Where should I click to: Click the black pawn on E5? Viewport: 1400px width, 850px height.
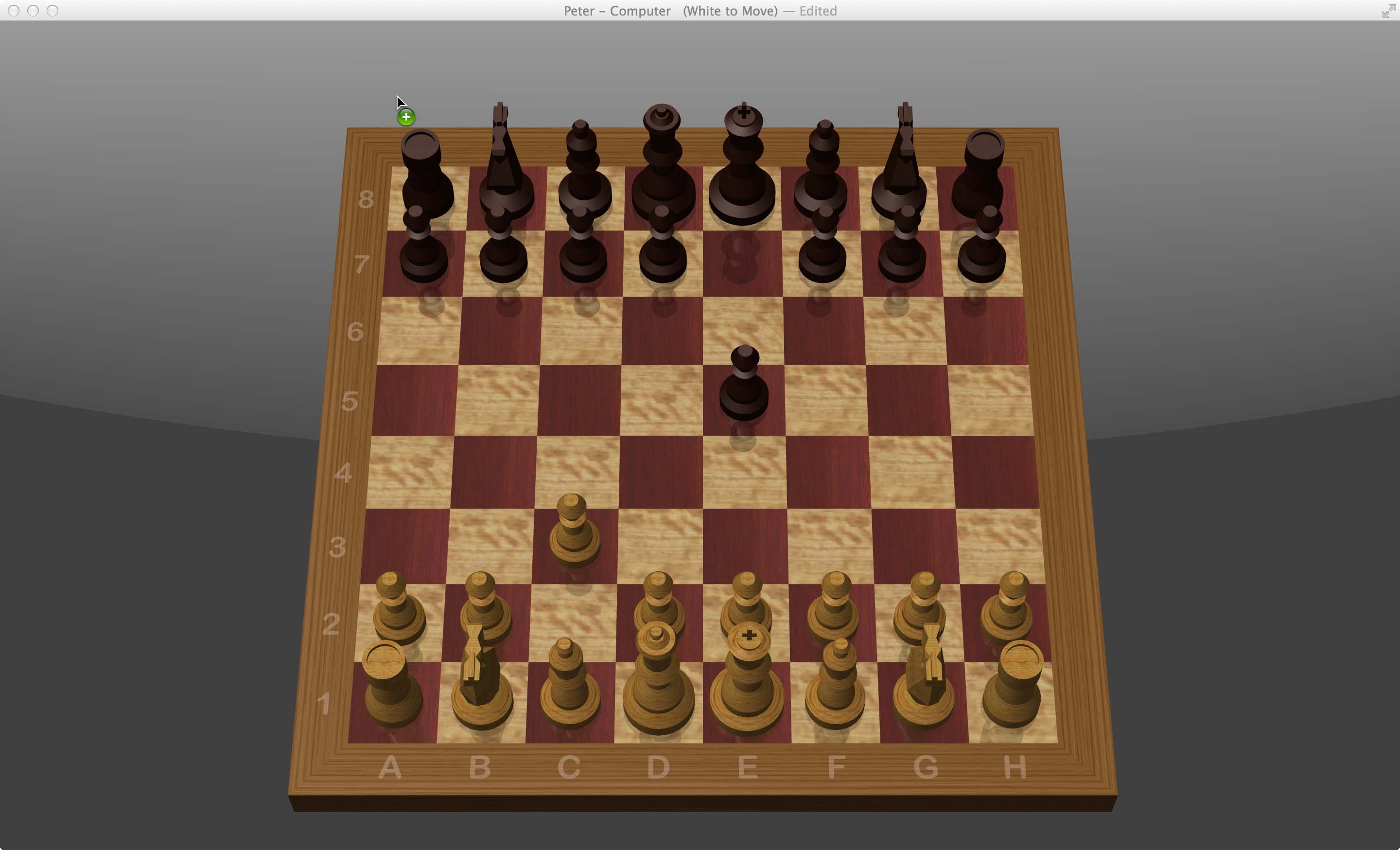(744, 384)
